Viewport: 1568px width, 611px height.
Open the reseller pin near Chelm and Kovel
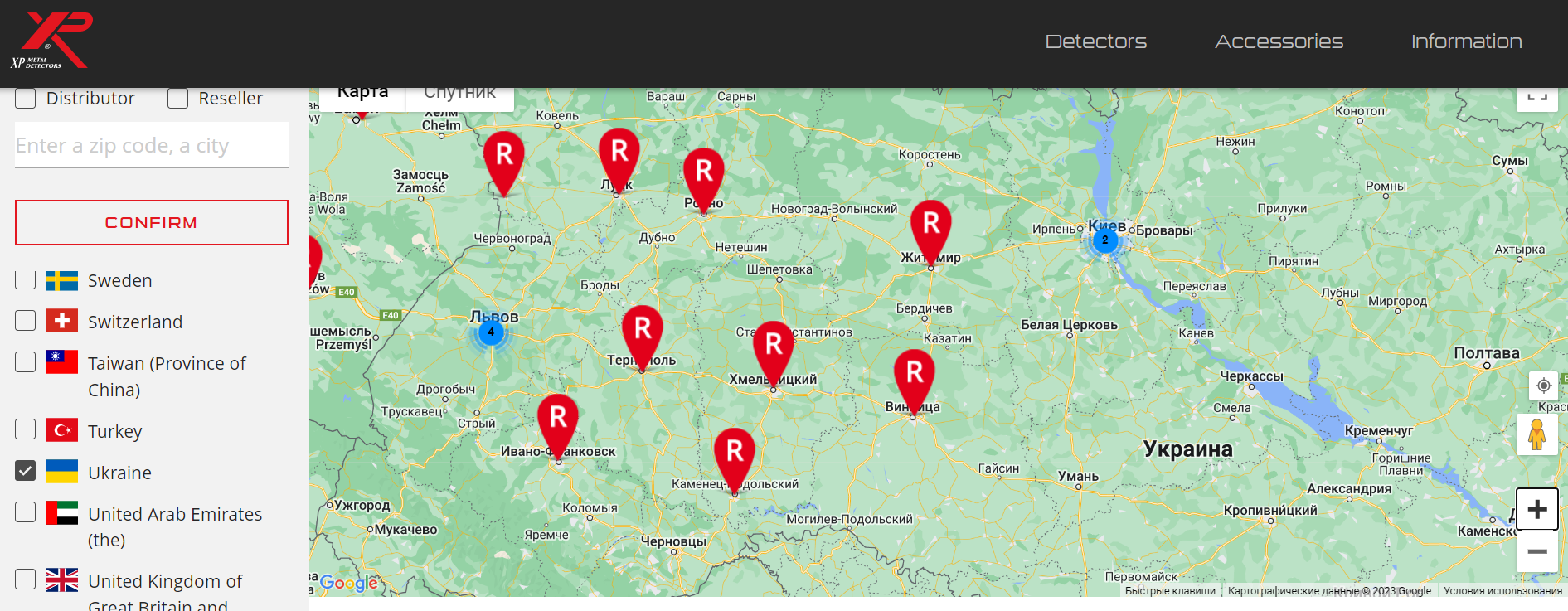504,163
